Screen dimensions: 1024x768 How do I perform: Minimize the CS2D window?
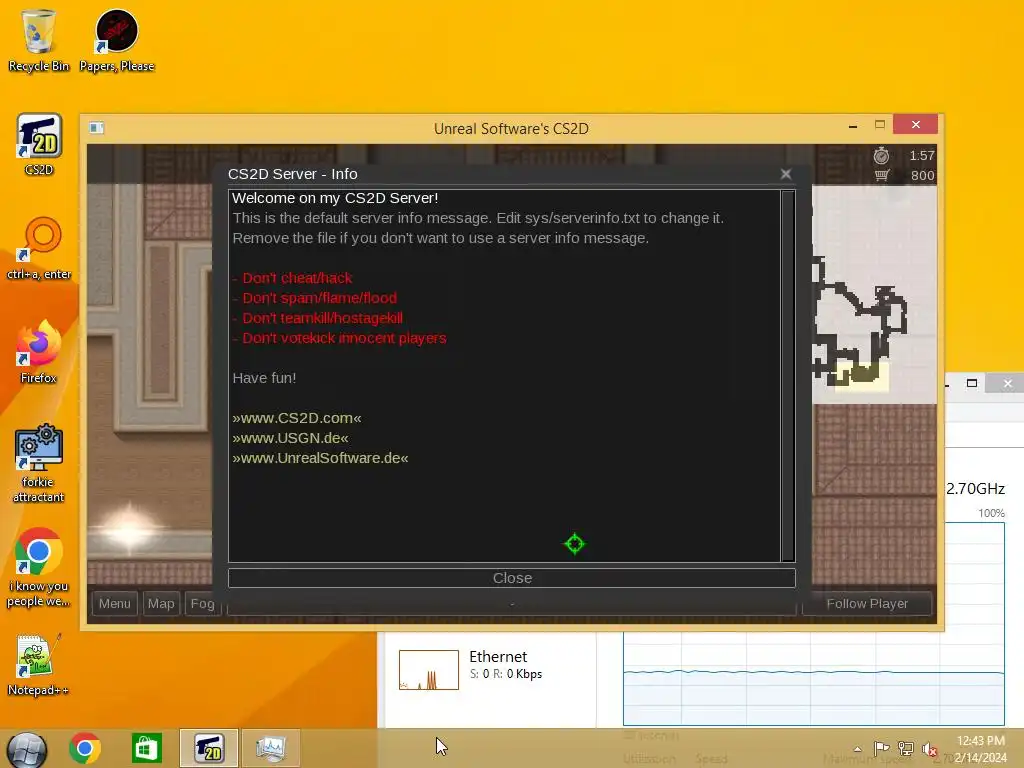pos(853,125)
